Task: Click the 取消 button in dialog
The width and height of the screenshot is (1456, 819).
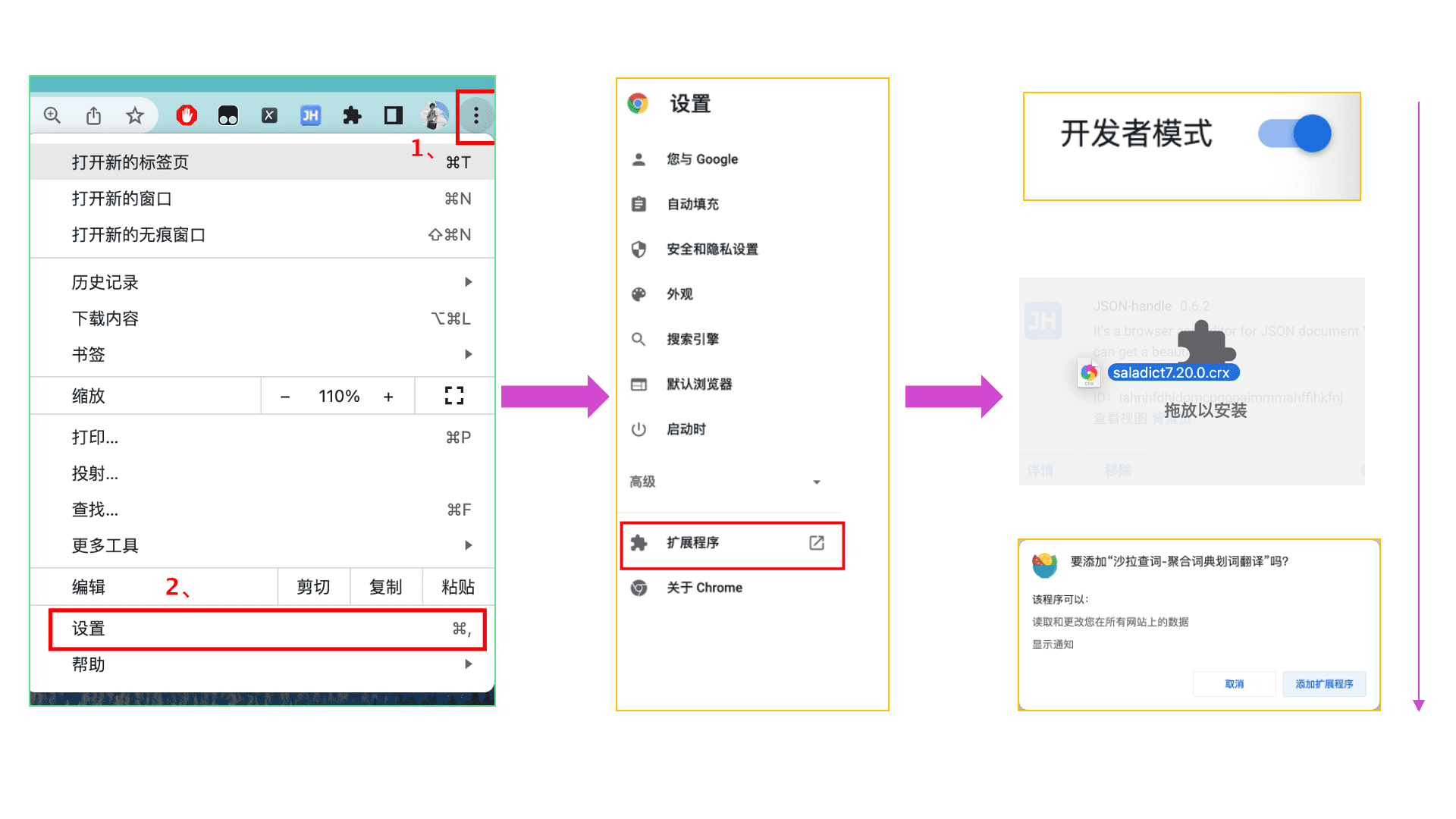Action: [1234, 684]
